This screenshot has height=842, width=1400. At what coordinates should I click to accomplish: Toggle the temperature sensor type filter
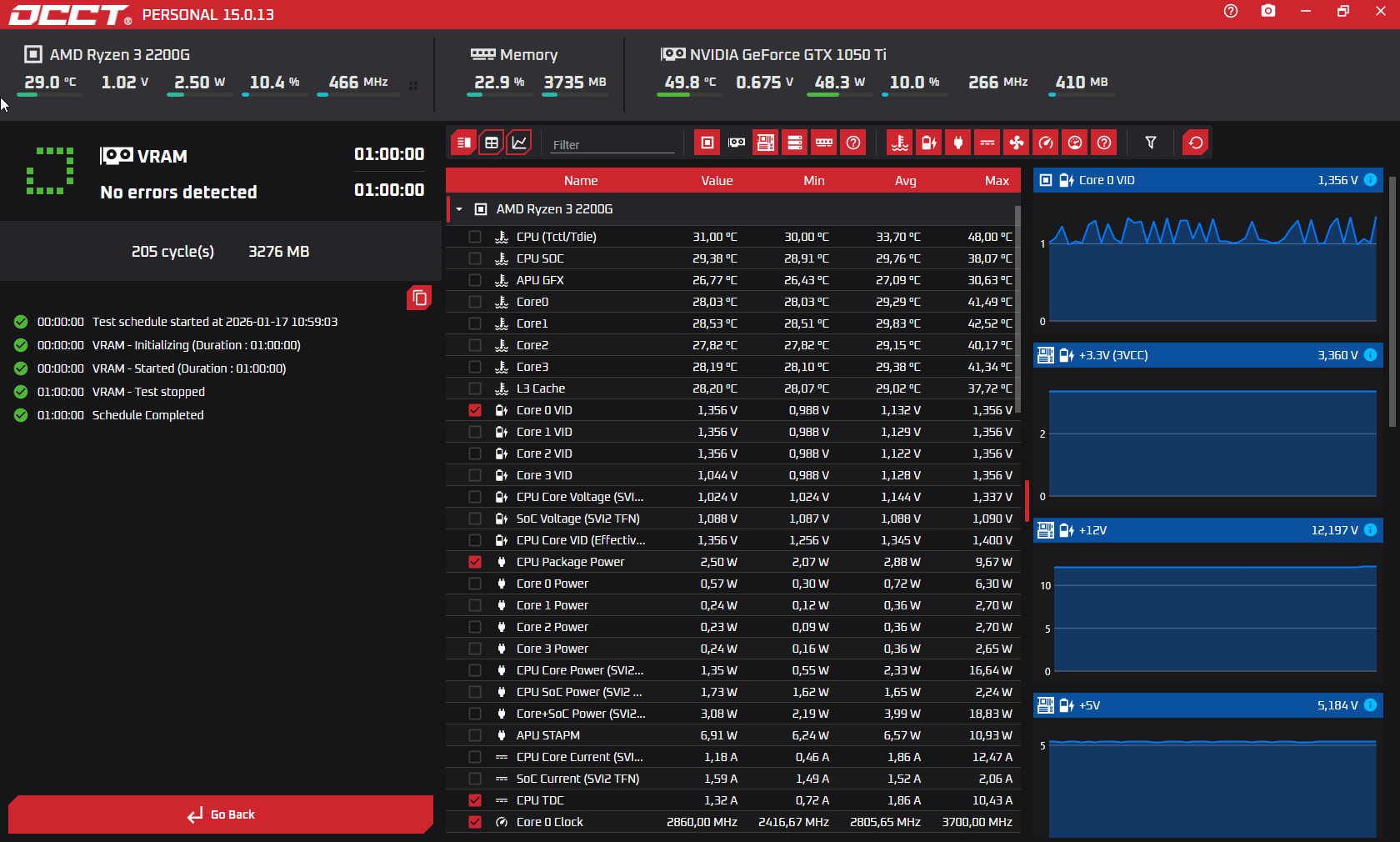[900, 143]
